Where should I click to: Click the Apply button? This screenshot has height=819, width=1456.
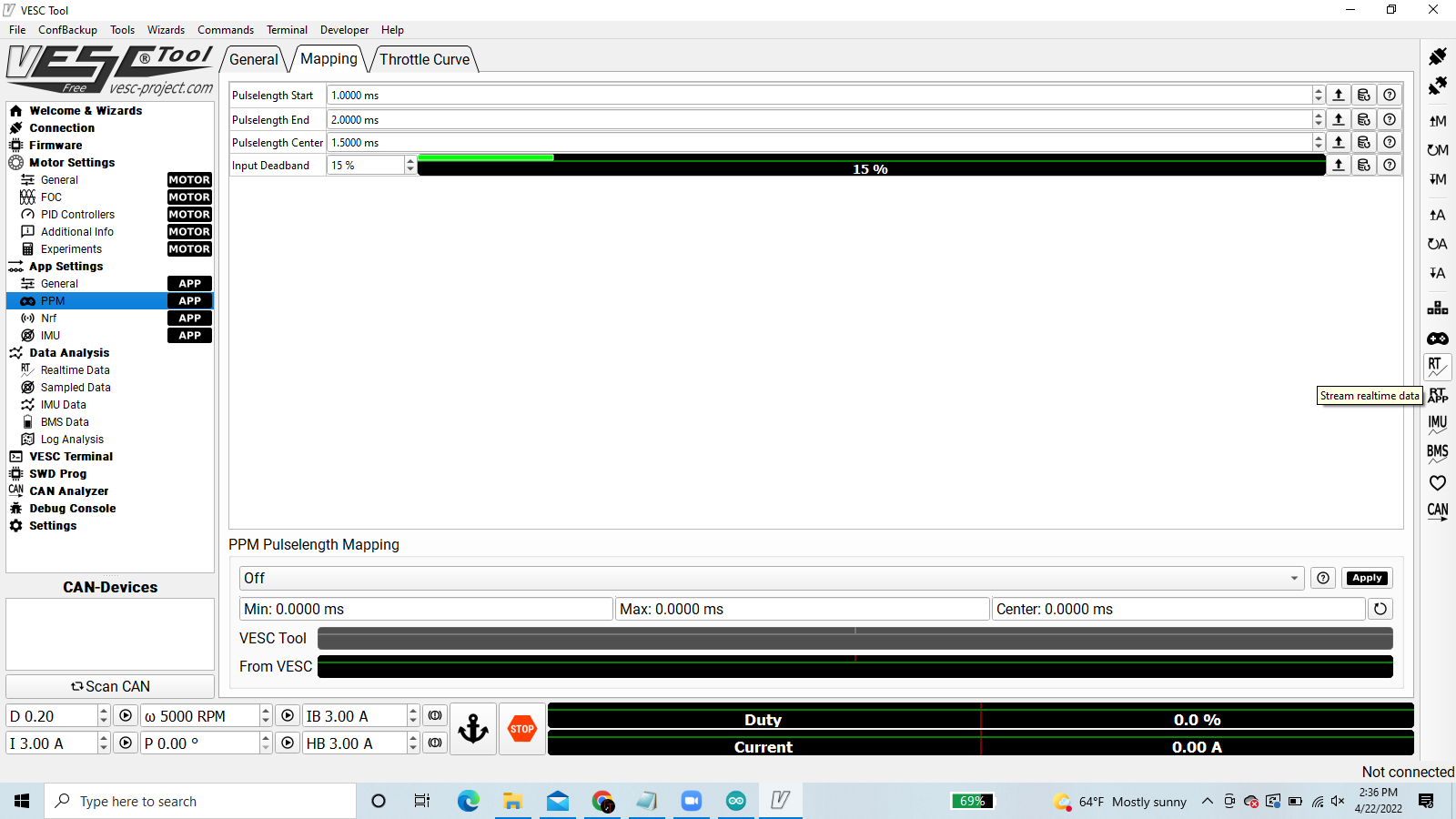pos(1367,578)
